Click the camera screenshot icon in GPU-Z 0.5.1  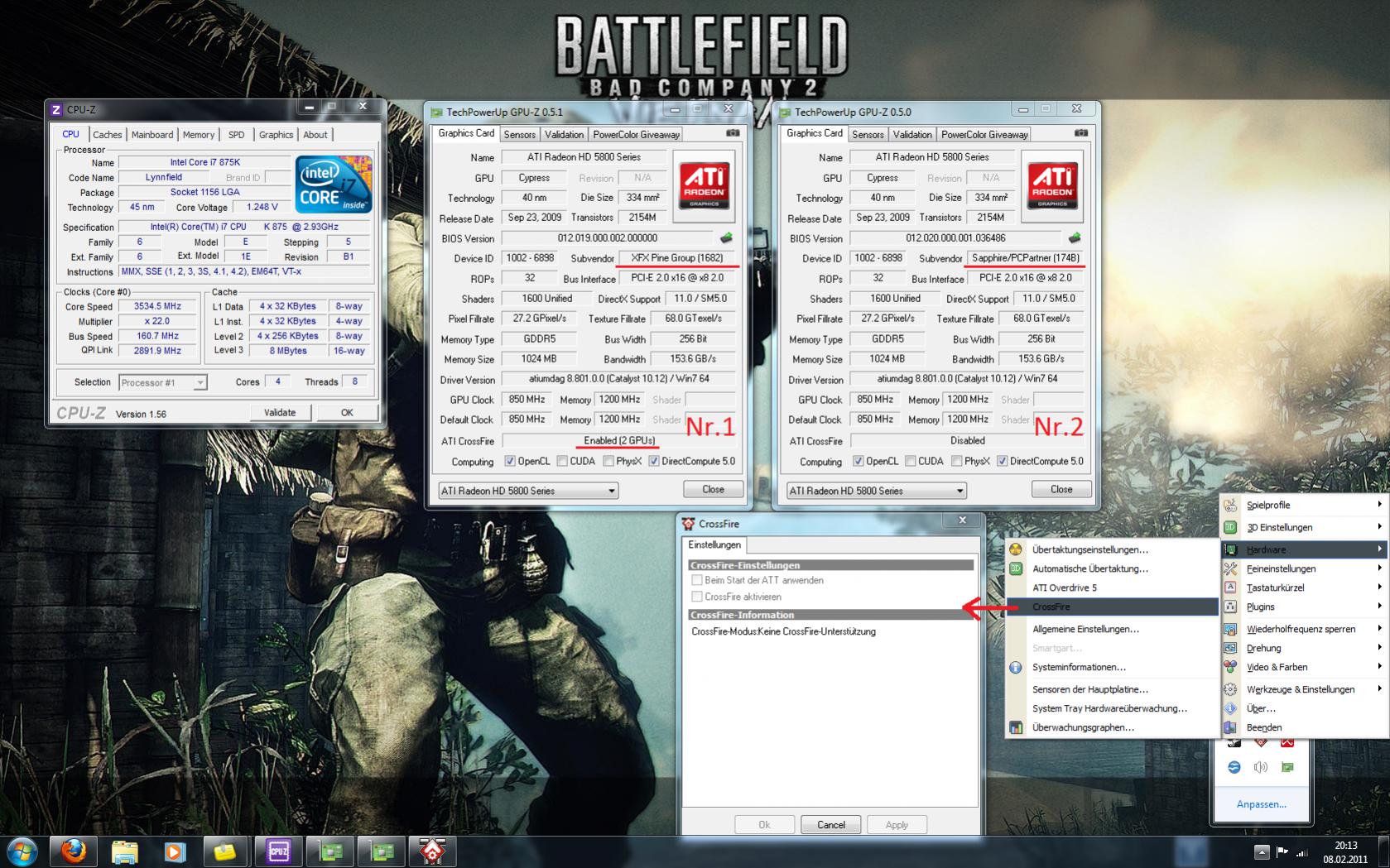click(x=733, y=133)
